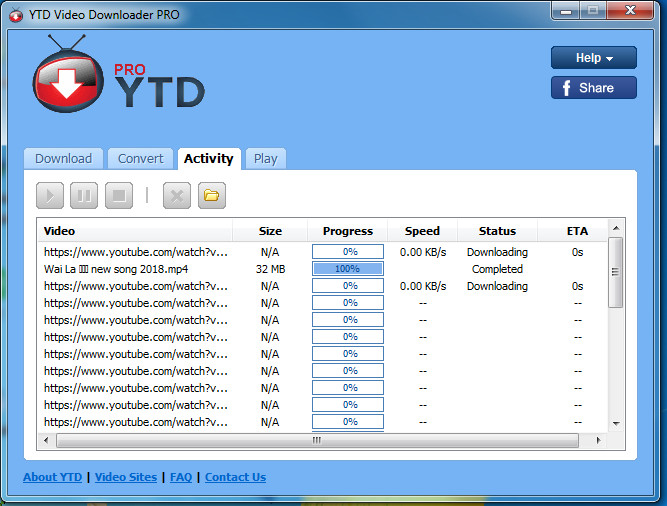Image resolution: width=667 pixels, height=506 pixels.
Task: Click the Stop toolbar button
Action: coord(119,196)
